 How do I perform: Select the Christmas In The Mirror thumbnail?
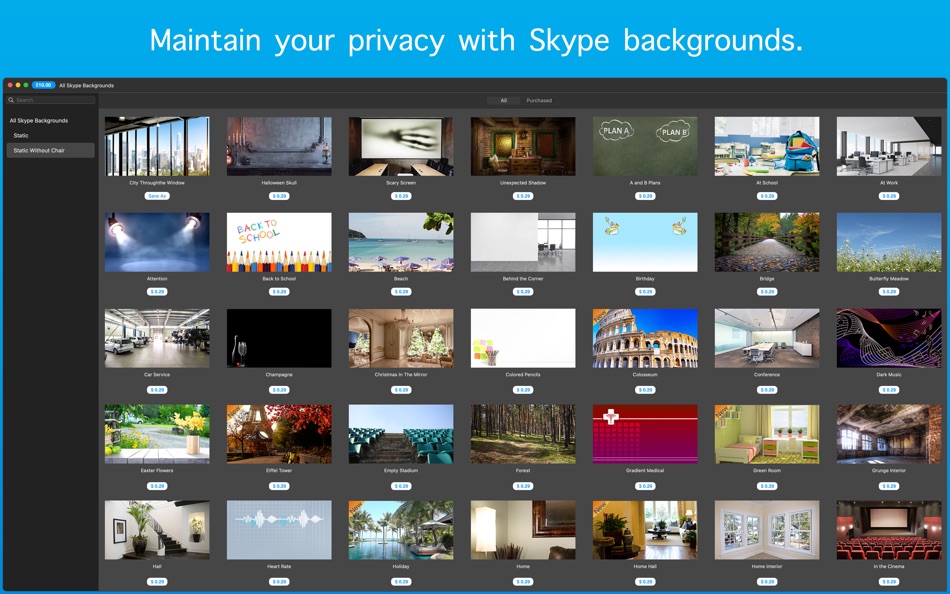(x=401, y=338)
